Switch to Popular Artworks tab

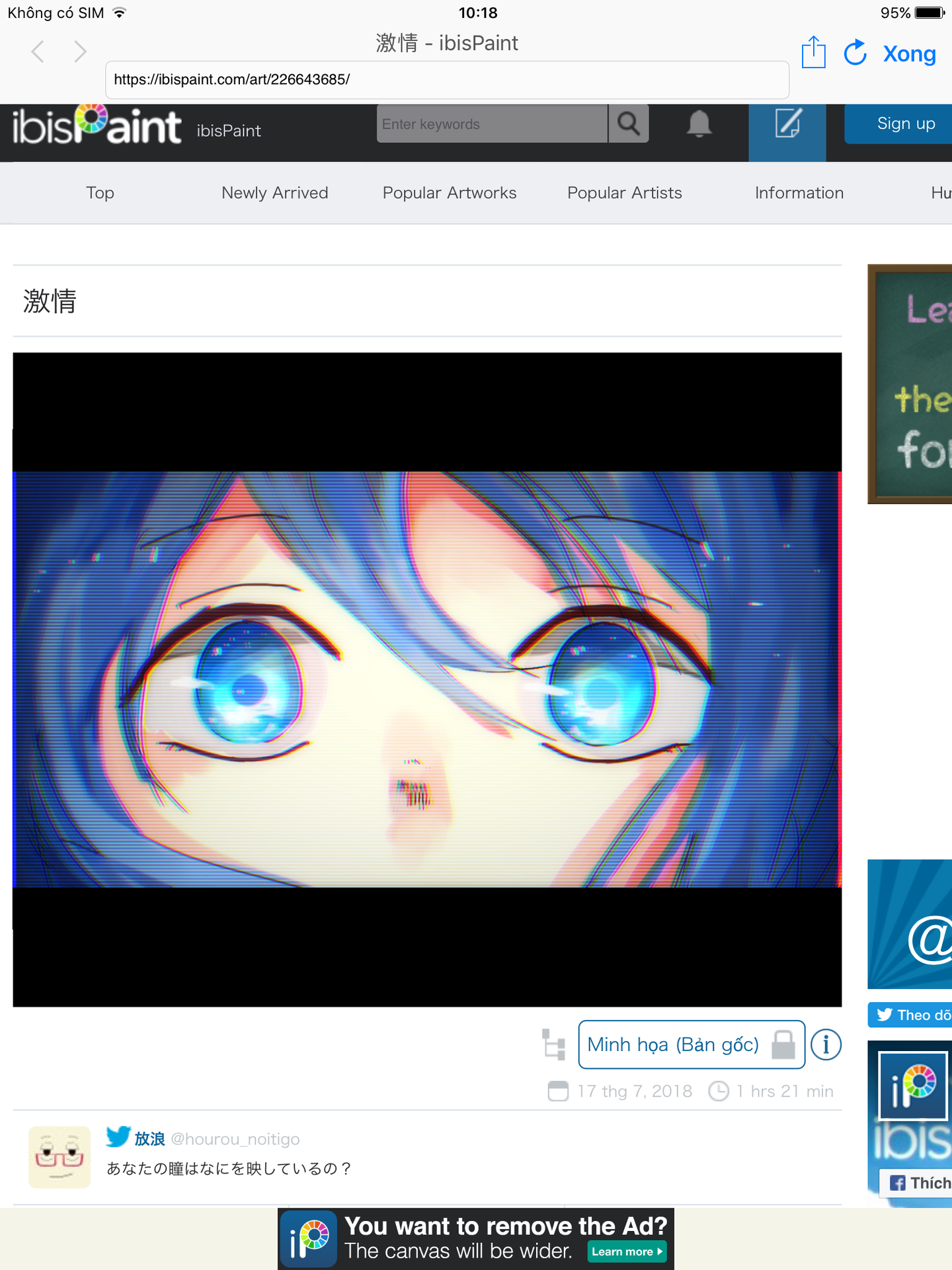450,192
